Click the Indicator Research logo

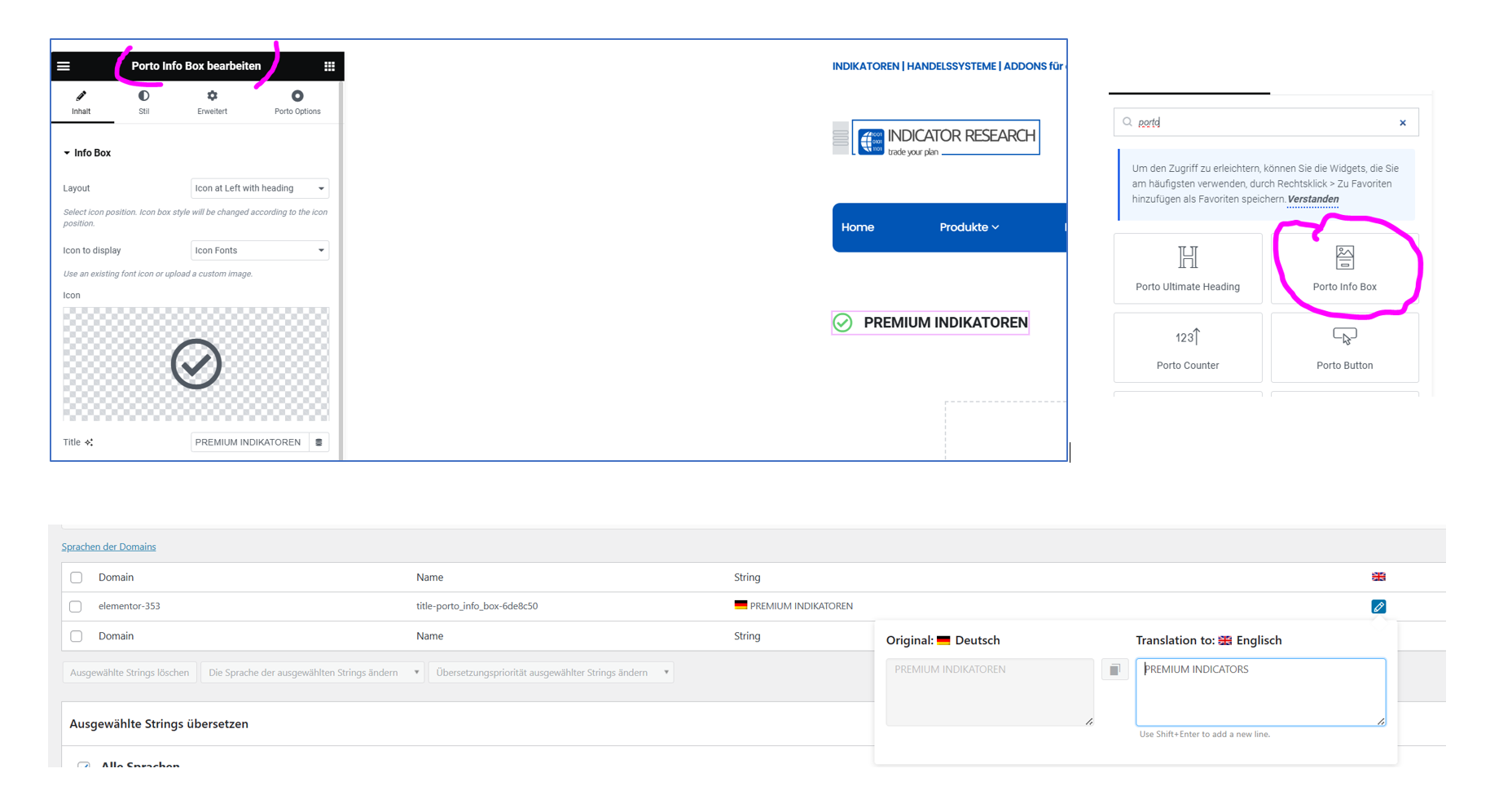[x=946, y=138]
